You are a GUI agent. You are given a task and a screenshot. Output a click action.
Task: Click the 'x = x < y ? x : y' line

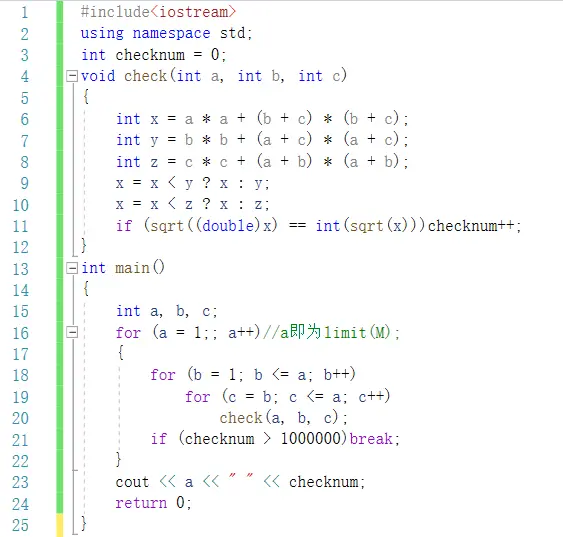coord(192,183)
